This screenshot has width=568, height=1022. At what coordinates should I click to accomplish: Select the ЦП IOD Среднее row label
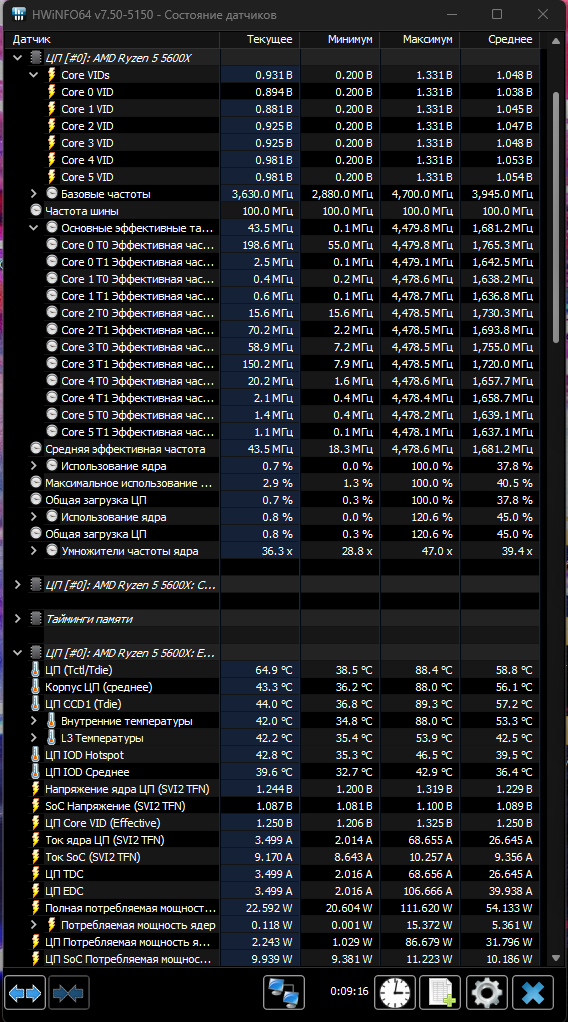pyautogui.click(x=87, y=772)
